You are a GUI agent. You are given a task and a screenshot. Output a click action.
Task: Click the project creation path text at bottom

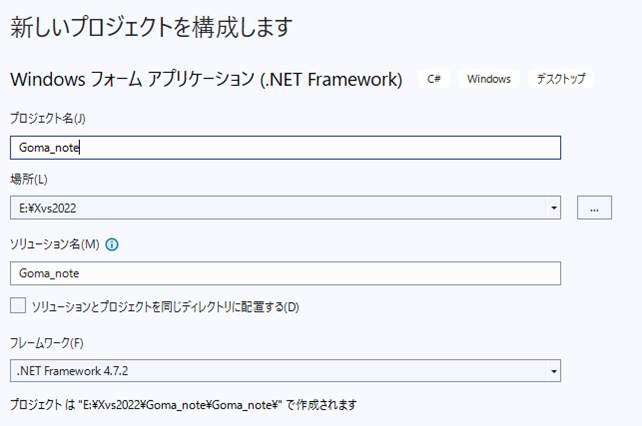tap(183, 405)
